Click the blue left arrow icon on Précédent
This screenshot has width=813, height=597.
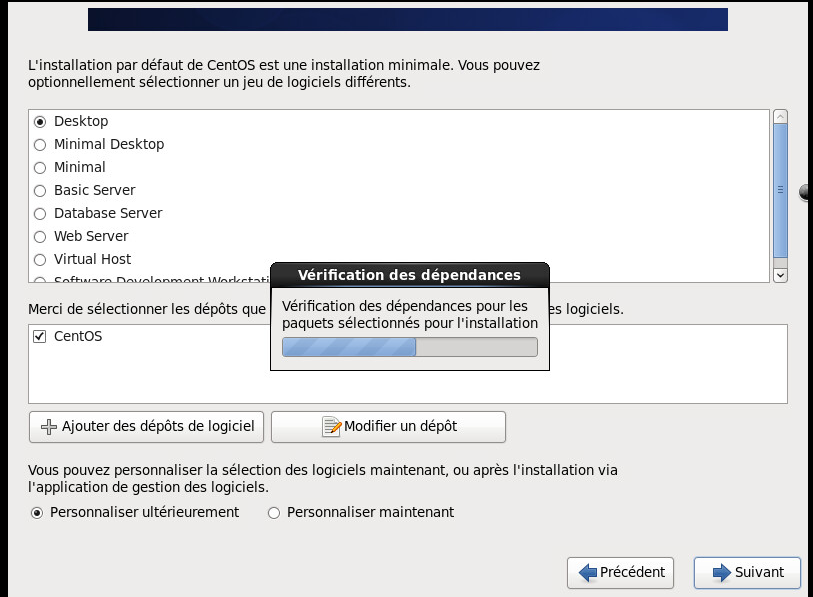coord(588,573)
